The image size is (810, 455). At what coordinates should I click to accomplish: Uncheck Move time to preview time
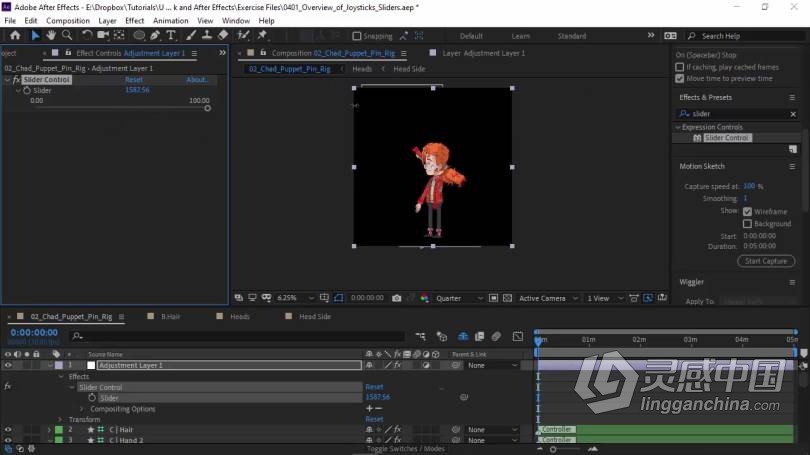[680, 79]
